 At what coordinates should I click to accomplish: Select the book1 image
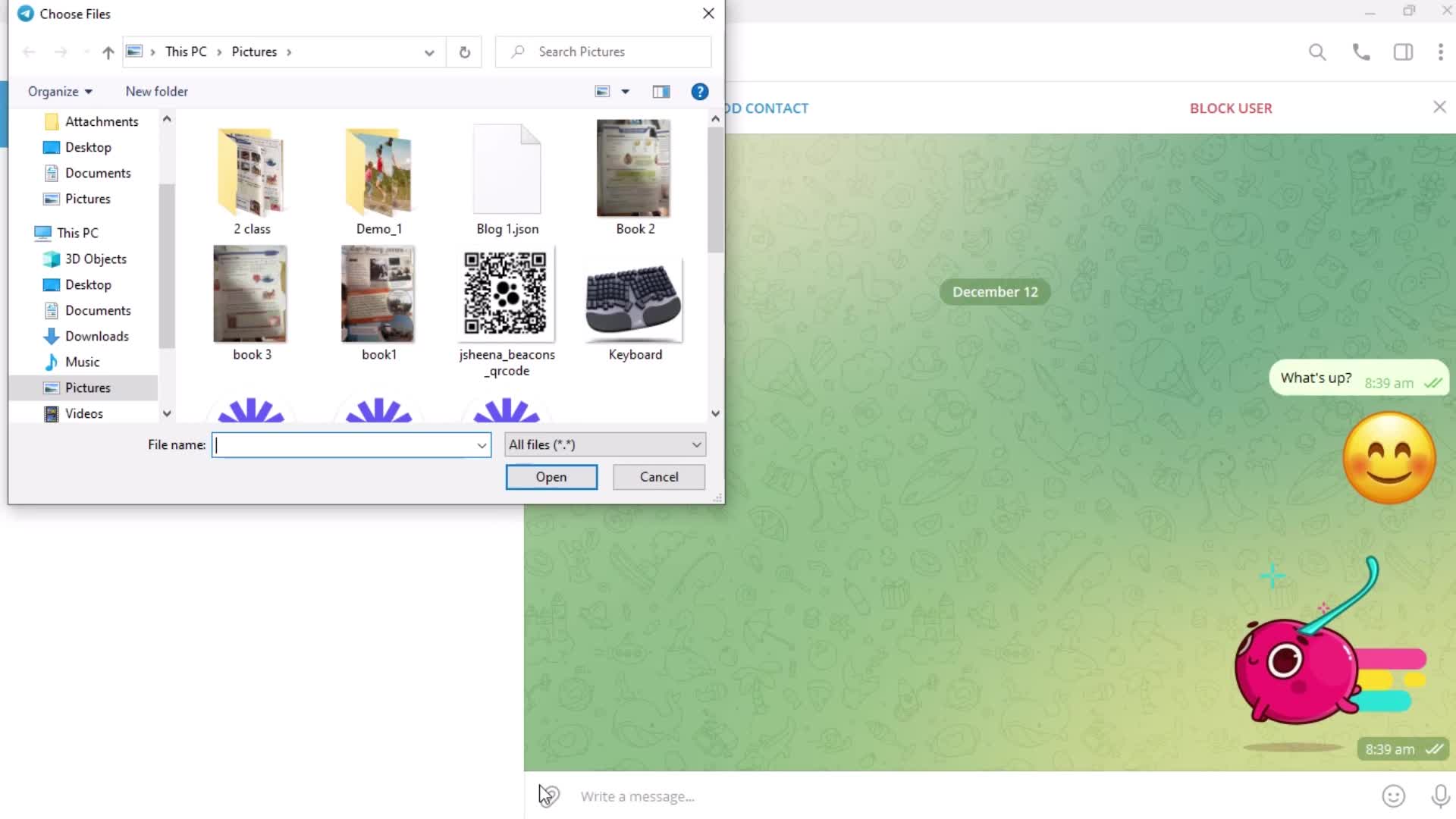pyautogui.click(x=378, y=303)
